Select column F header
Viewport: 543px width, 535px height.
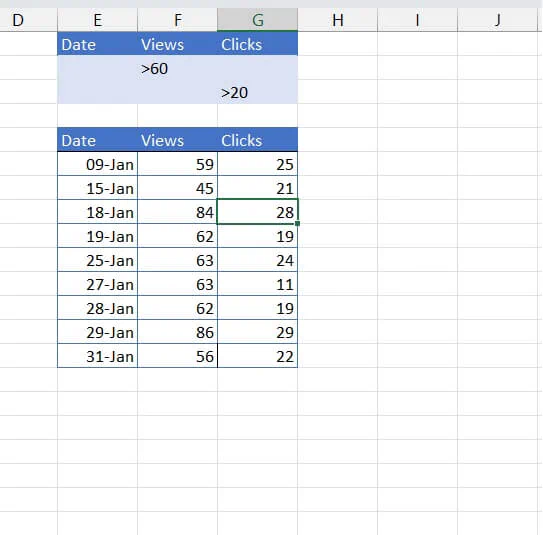pos(177,20)
